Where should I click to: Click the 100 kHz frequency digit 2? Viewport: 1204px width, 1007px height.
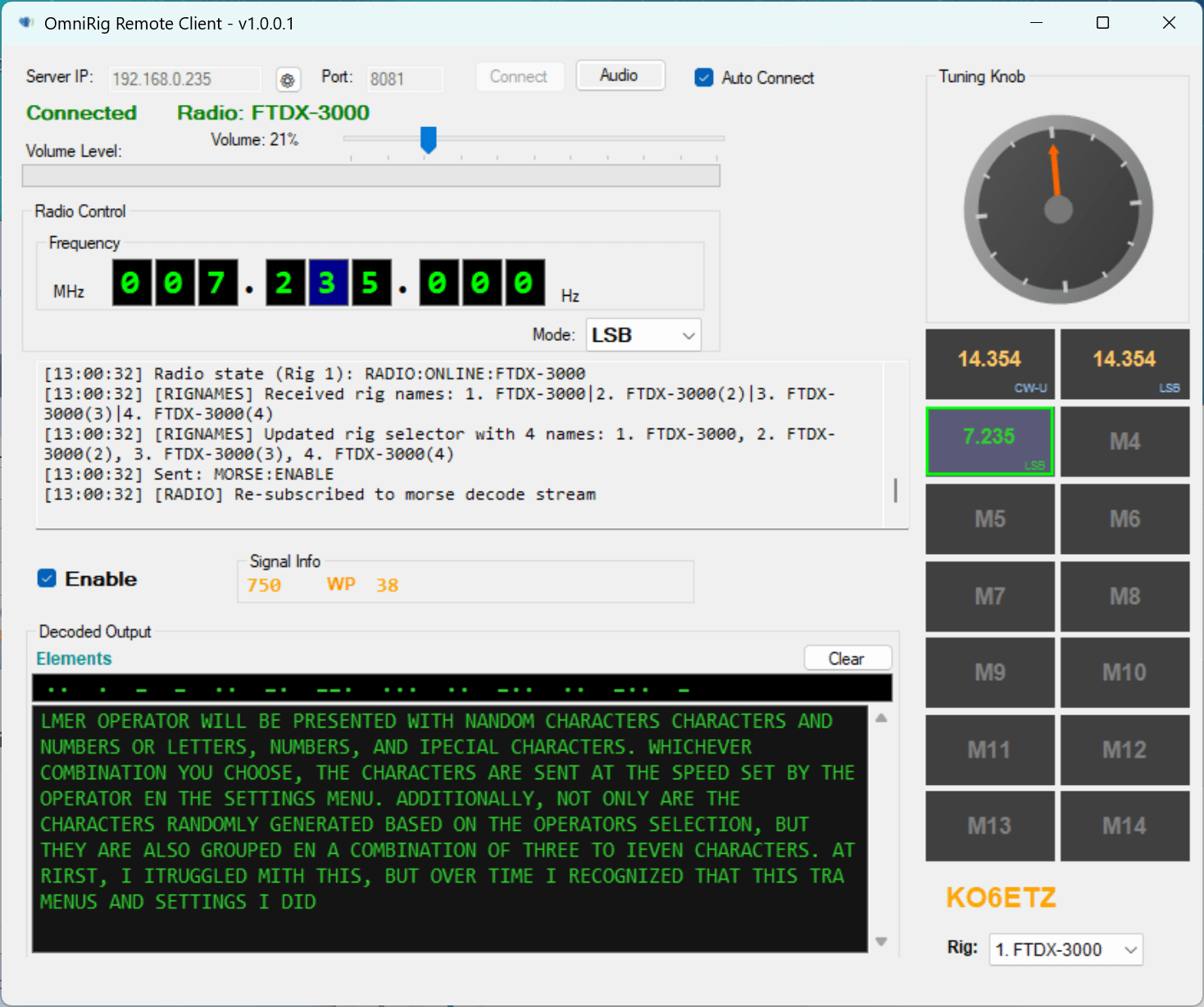click(x=285, y=283)
